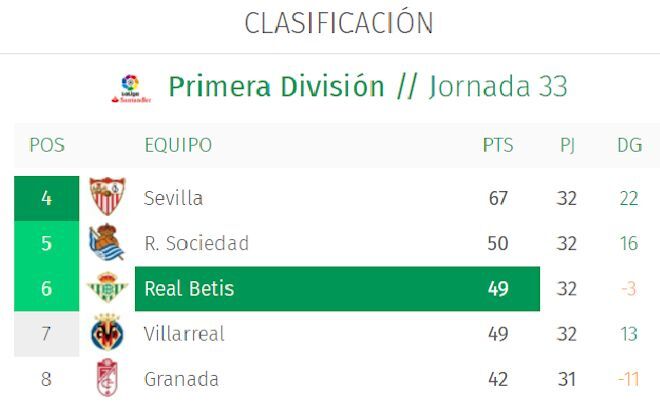Open the Sevilla team name link
This screenshot has height=404, width=660.
[x=173, y=198]
